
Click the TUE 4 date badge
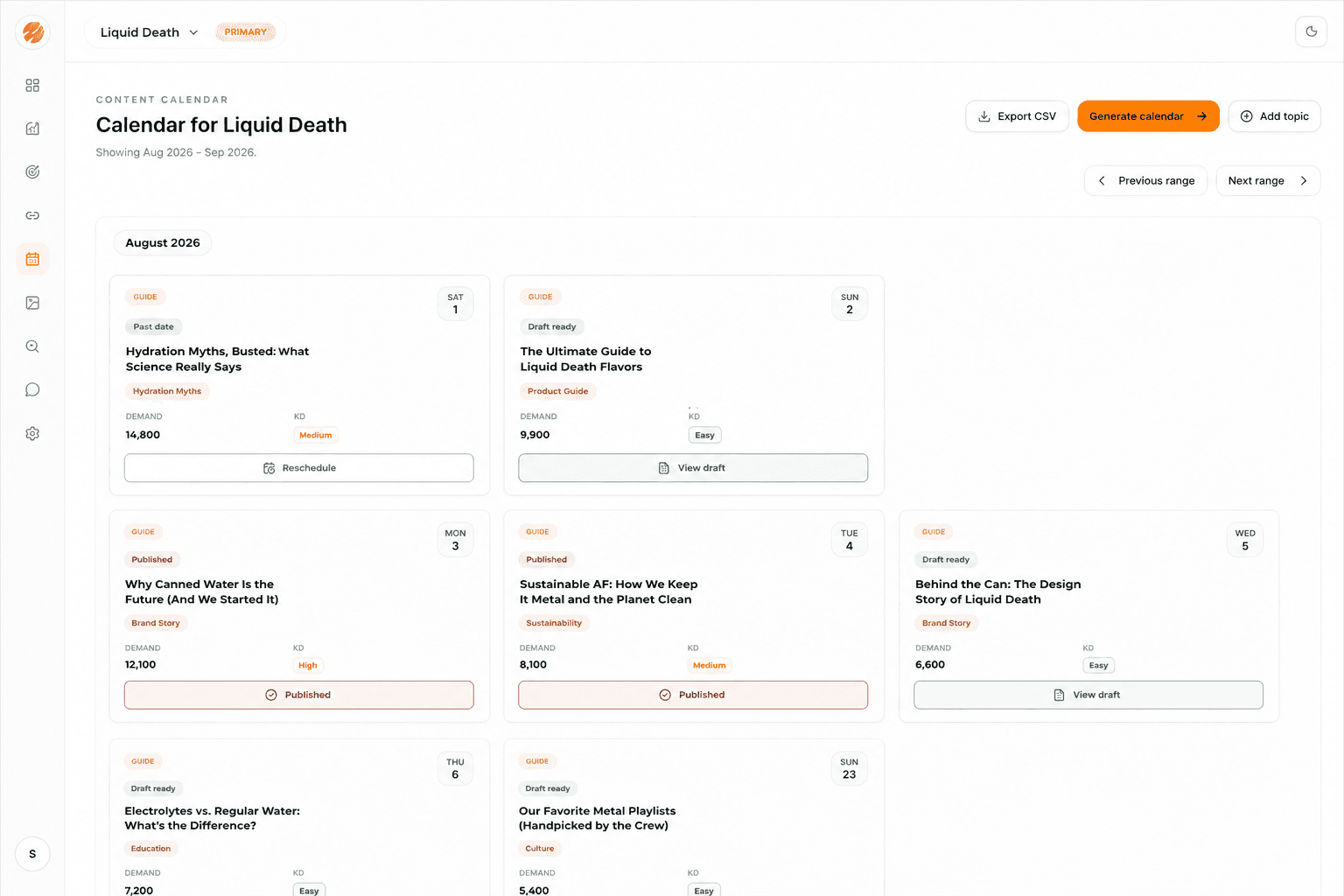tap(849, 540)
